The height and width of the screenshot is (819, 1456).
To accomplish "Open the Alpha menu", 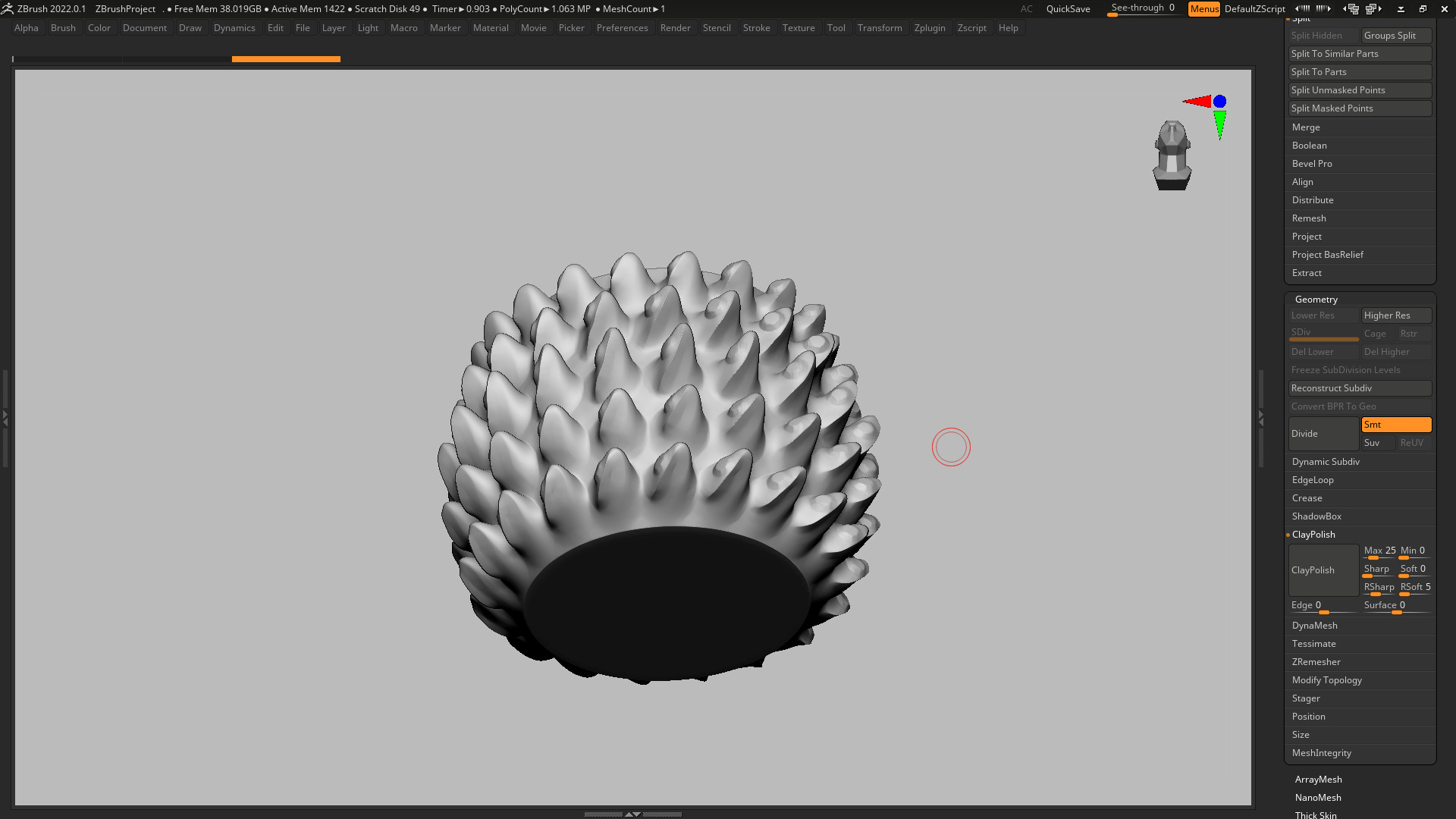I will [27, 28].
